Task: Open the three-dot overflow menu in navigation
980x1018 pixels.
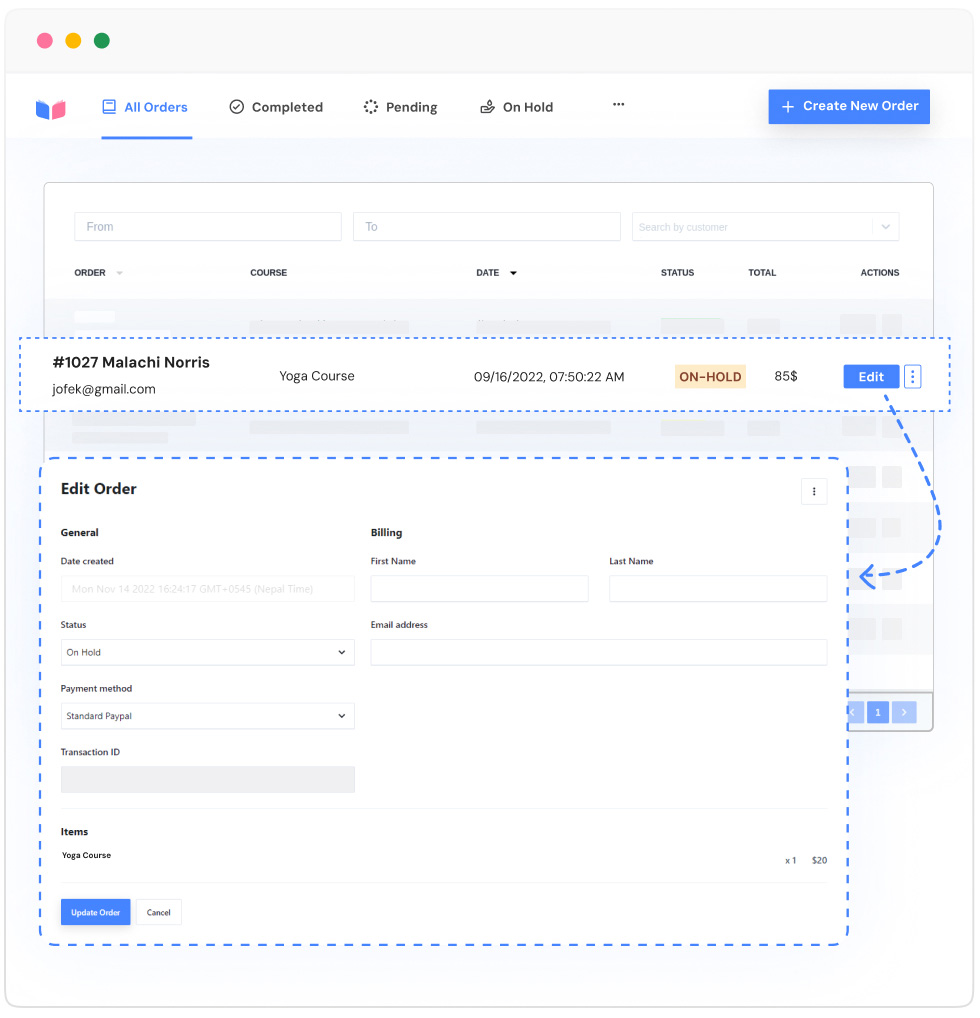Action: coord(618,105)
